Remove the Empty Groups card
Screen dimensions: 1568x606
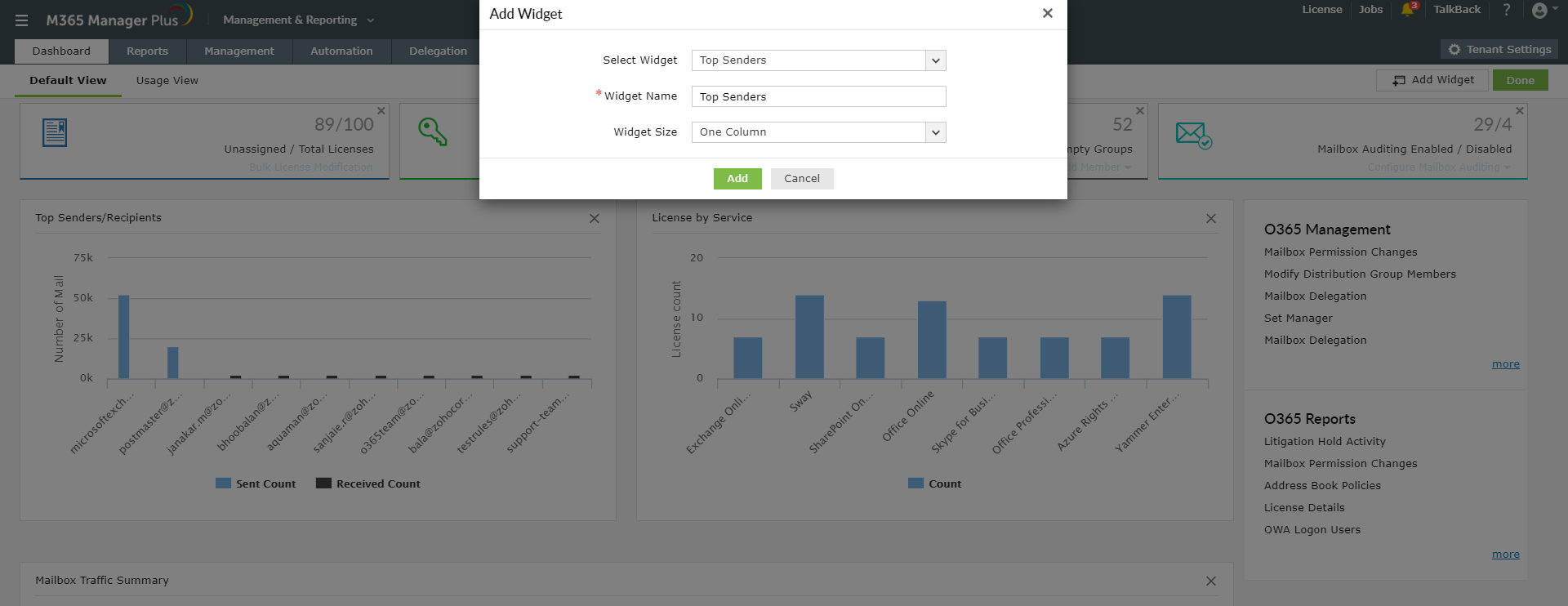coord(1140,111)
